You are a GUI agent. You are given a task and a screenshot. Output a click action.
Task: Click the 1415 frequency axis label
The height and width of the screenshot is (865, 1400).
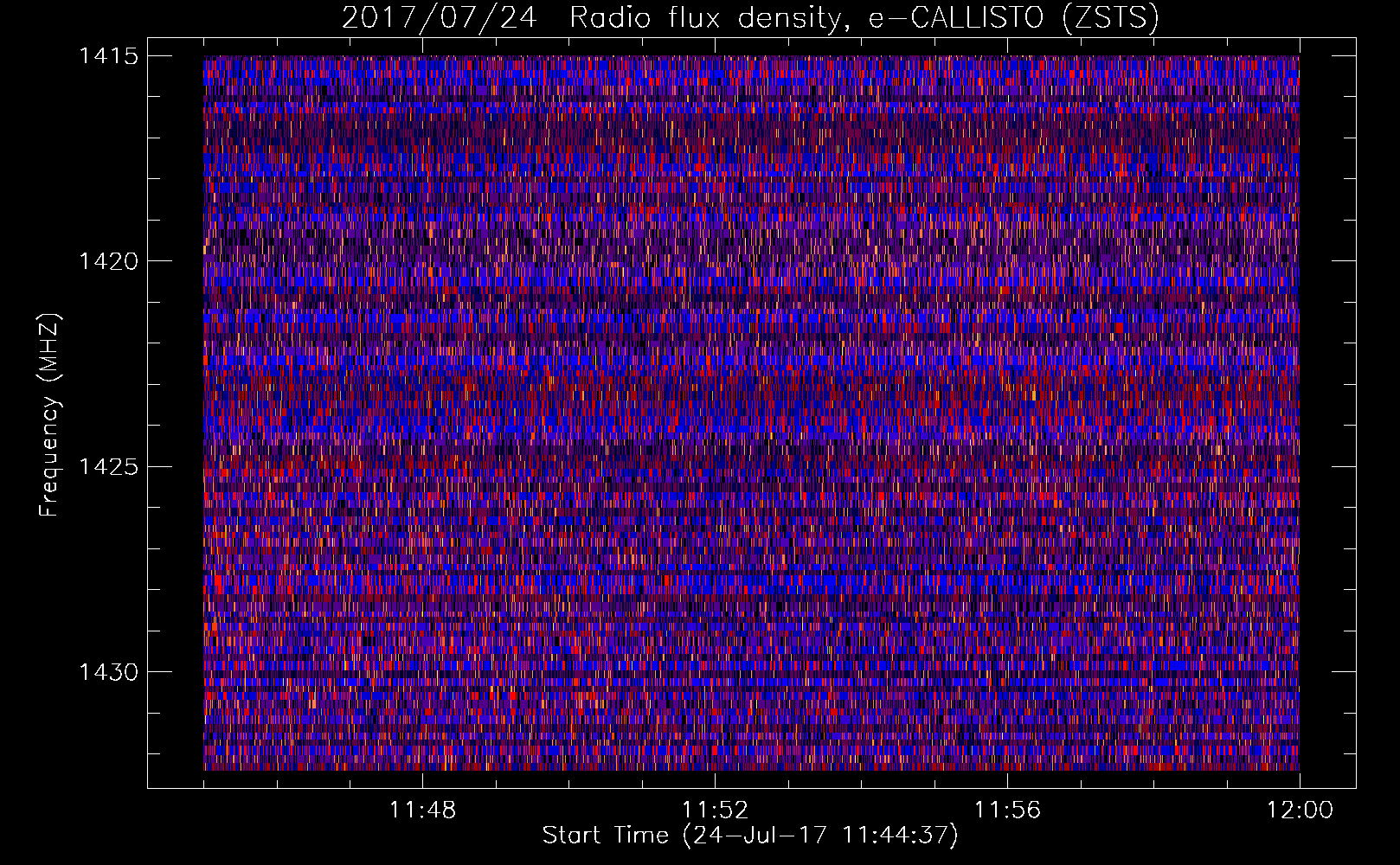[109, 56]
